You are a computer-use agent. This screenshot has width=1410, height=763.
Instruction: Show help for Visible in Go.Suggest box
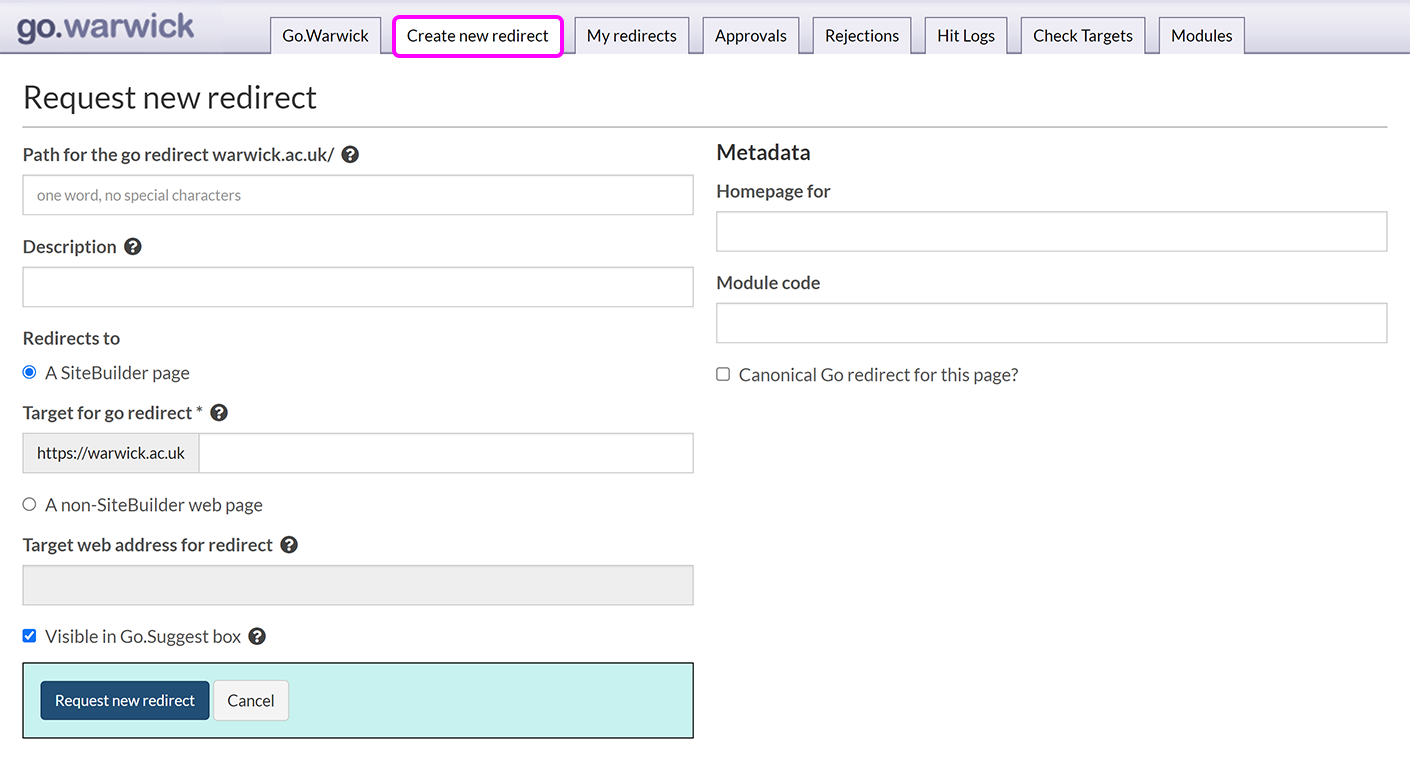click(x=257, y=637)
